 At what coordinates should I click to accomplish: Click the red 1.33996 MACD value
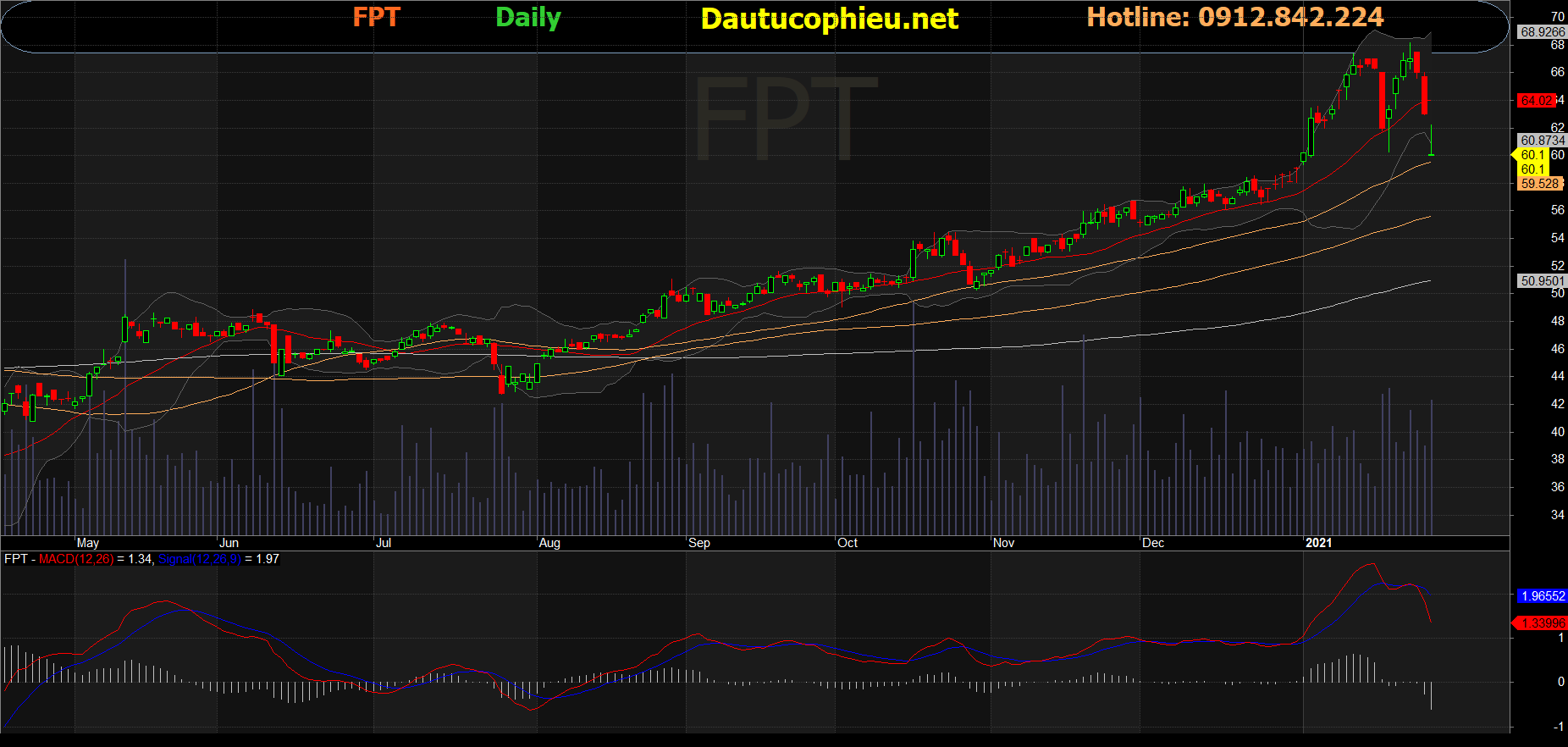click(x=1542, y=623)
